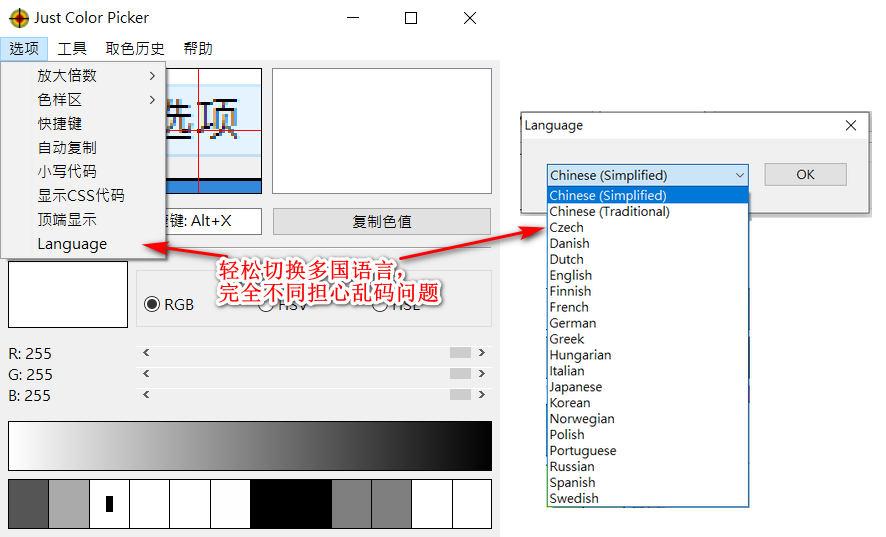This screenshot has width=886, height=537.
Task: Select German language option
Action: 648,323
